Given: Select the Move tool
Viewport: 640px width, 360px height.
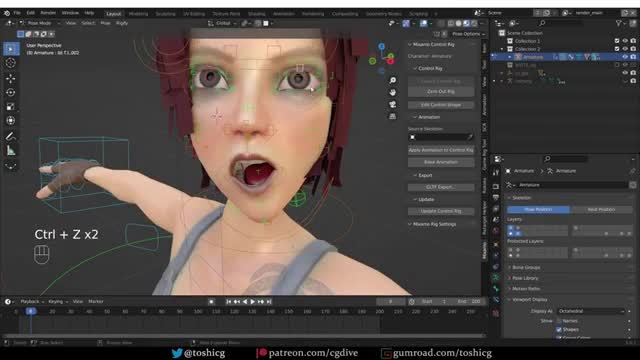Looking at the screenshot, I should coord(11,78).
